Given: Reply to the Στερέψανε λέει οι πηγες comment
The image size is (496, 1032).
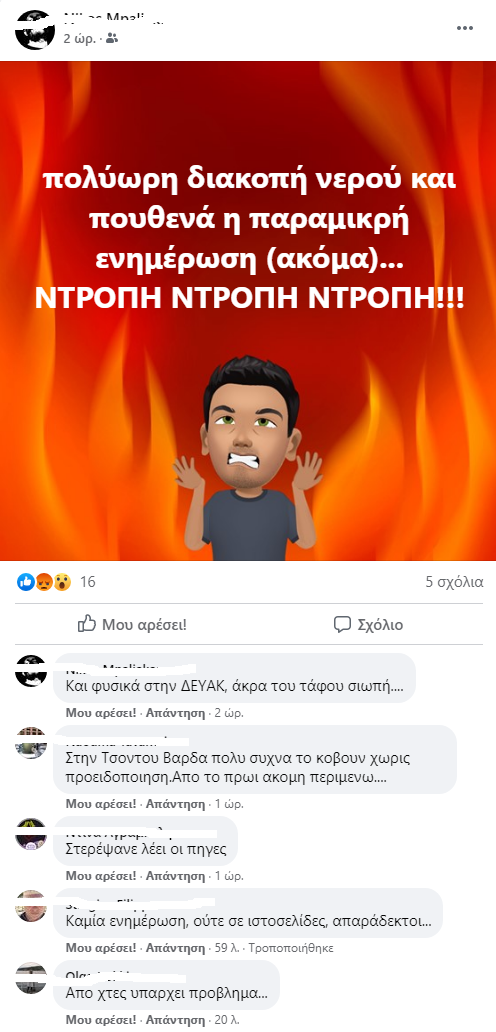Looking at the screenshot, I should click(176, 876).
